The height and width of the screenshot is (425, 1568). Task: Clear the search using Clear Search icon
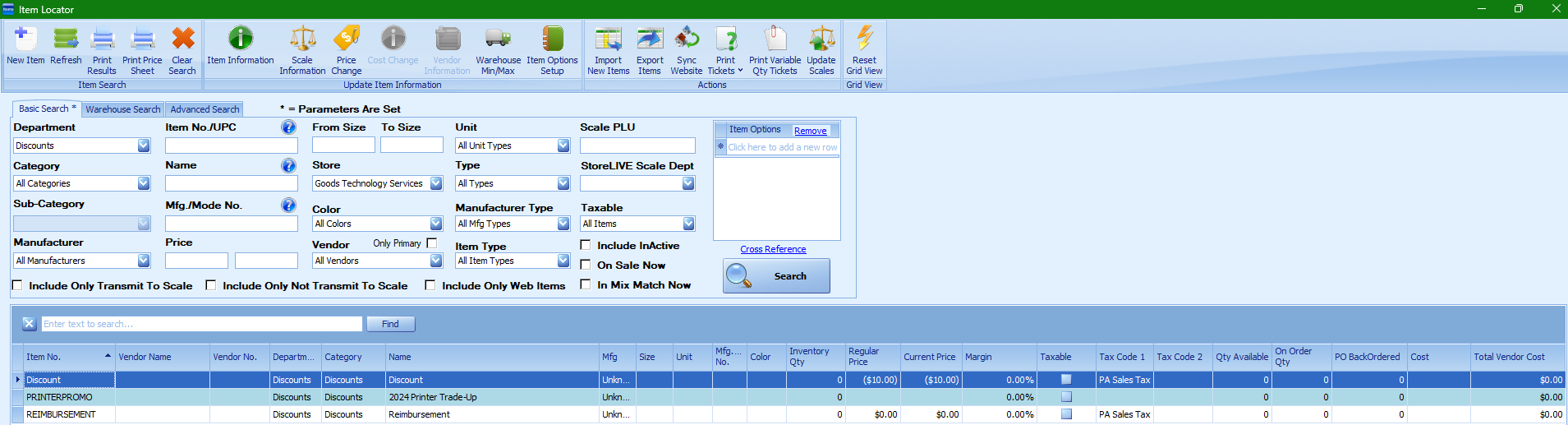[182, 39]
